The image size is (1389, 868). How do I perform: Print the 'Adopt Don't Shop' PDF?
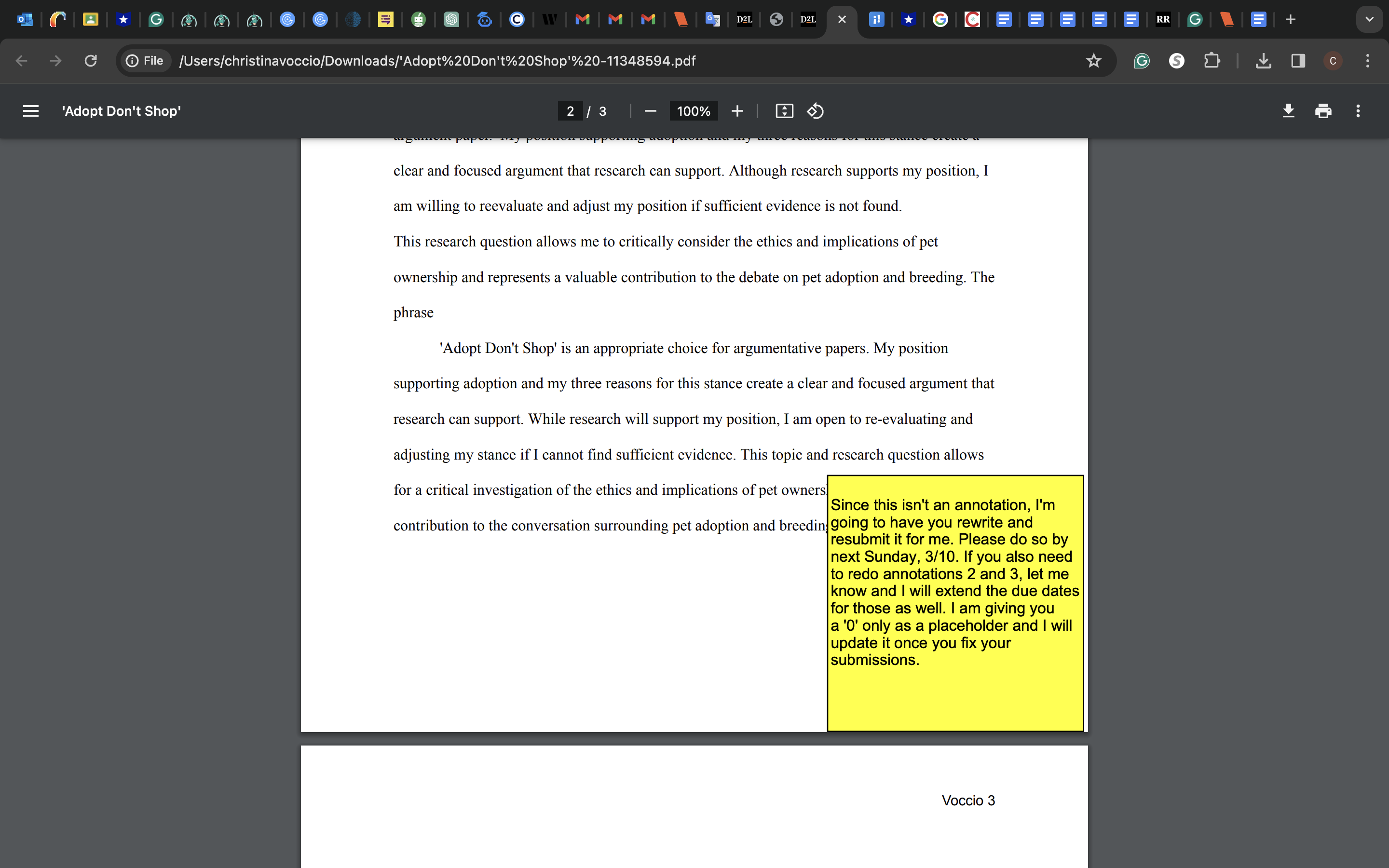(x=1323, y=111)
